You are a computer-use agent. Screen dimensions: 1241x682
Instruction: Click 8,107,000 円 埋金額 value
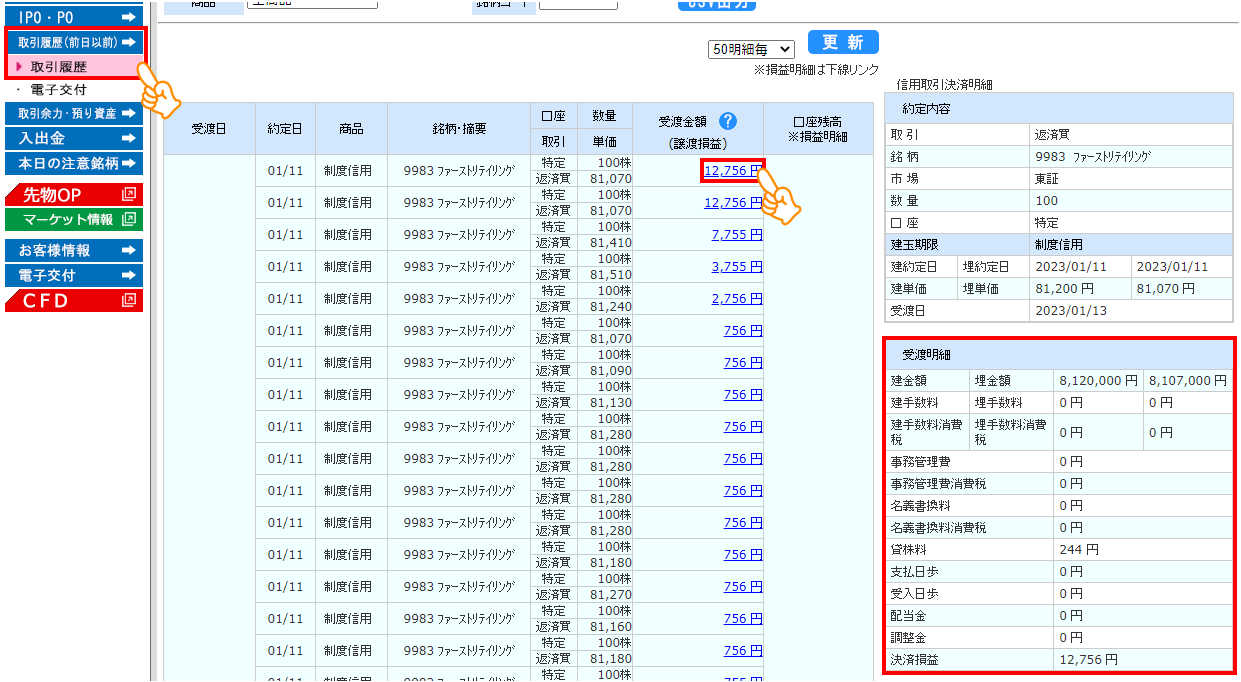coord(1188,380)
